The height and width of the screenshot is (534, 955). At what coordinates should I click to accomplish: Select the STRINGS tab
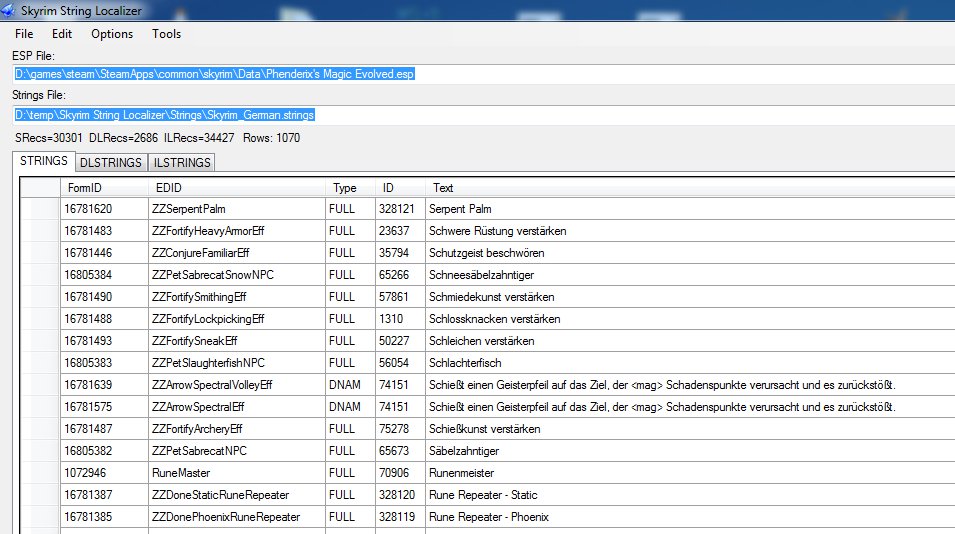point(43,161)
